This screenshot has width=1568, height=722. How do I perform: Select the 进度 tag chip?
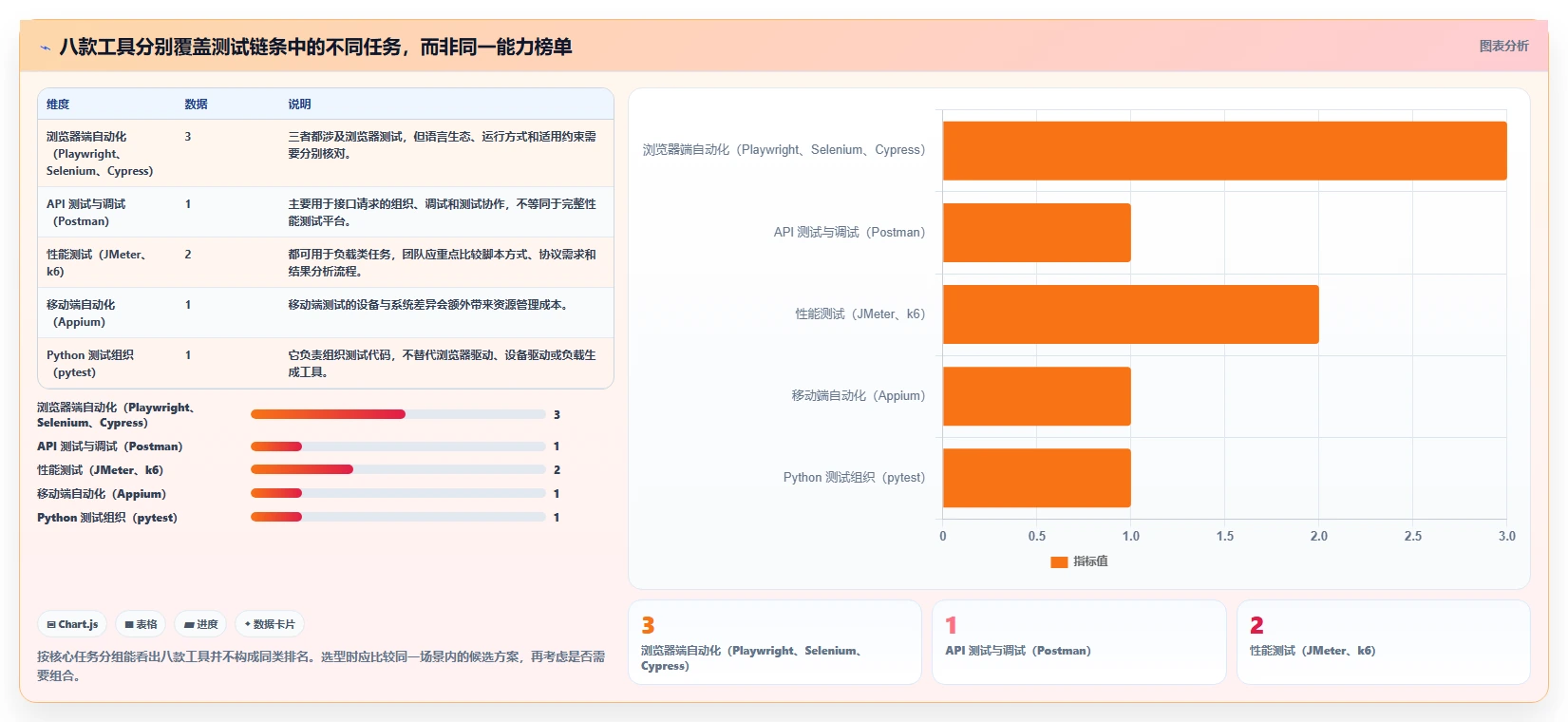click(x=200, y=624)
